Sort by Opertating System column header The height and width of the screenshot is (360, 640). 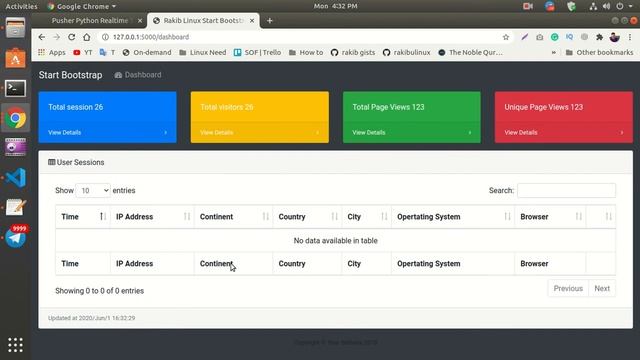coord(453,217)
